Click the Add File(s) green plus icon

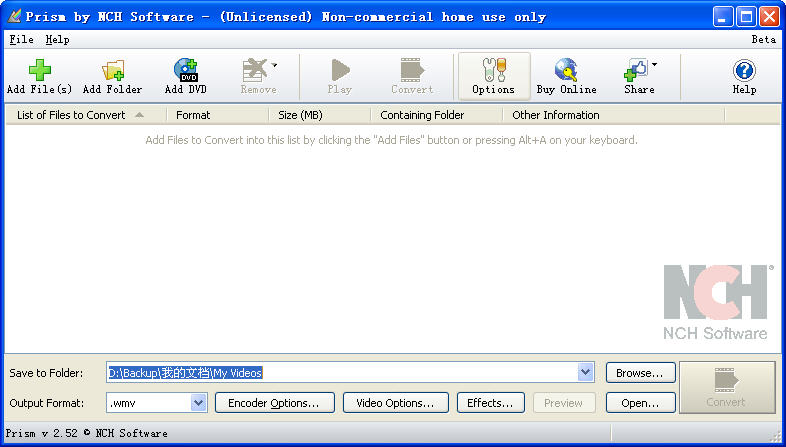[x=40, y=70]
